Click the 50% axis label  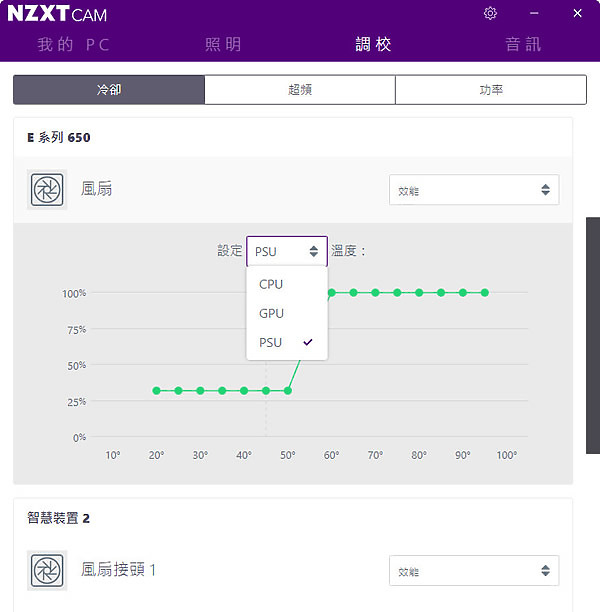pos(77,366)
